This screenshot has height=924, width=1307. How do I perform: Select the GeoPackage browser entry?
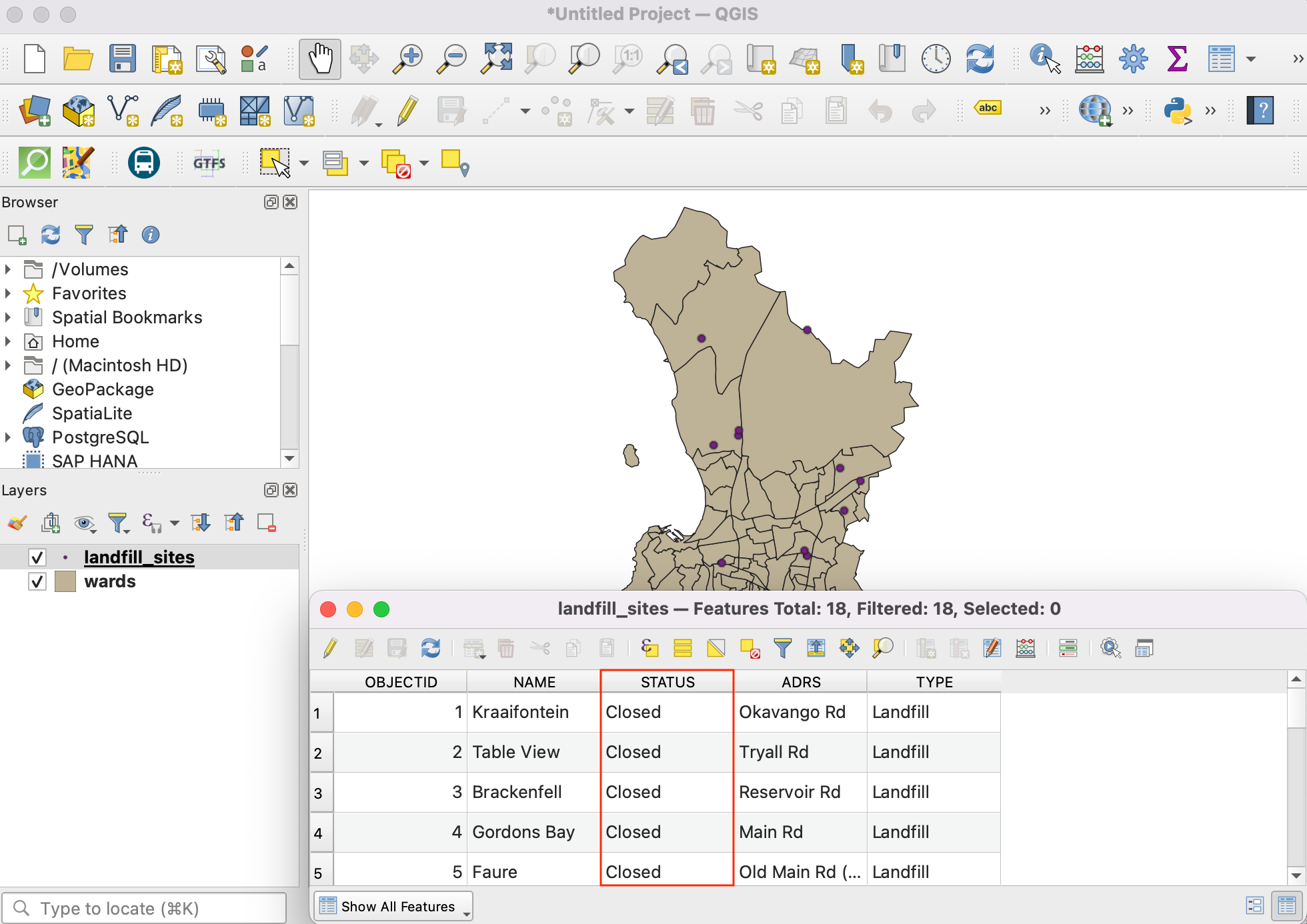[103, 389]
